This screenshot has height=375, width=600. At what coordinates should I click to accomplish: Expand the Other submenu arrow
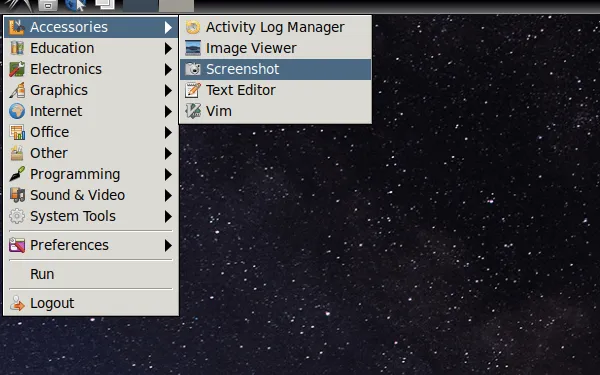[x=168, y=153]
